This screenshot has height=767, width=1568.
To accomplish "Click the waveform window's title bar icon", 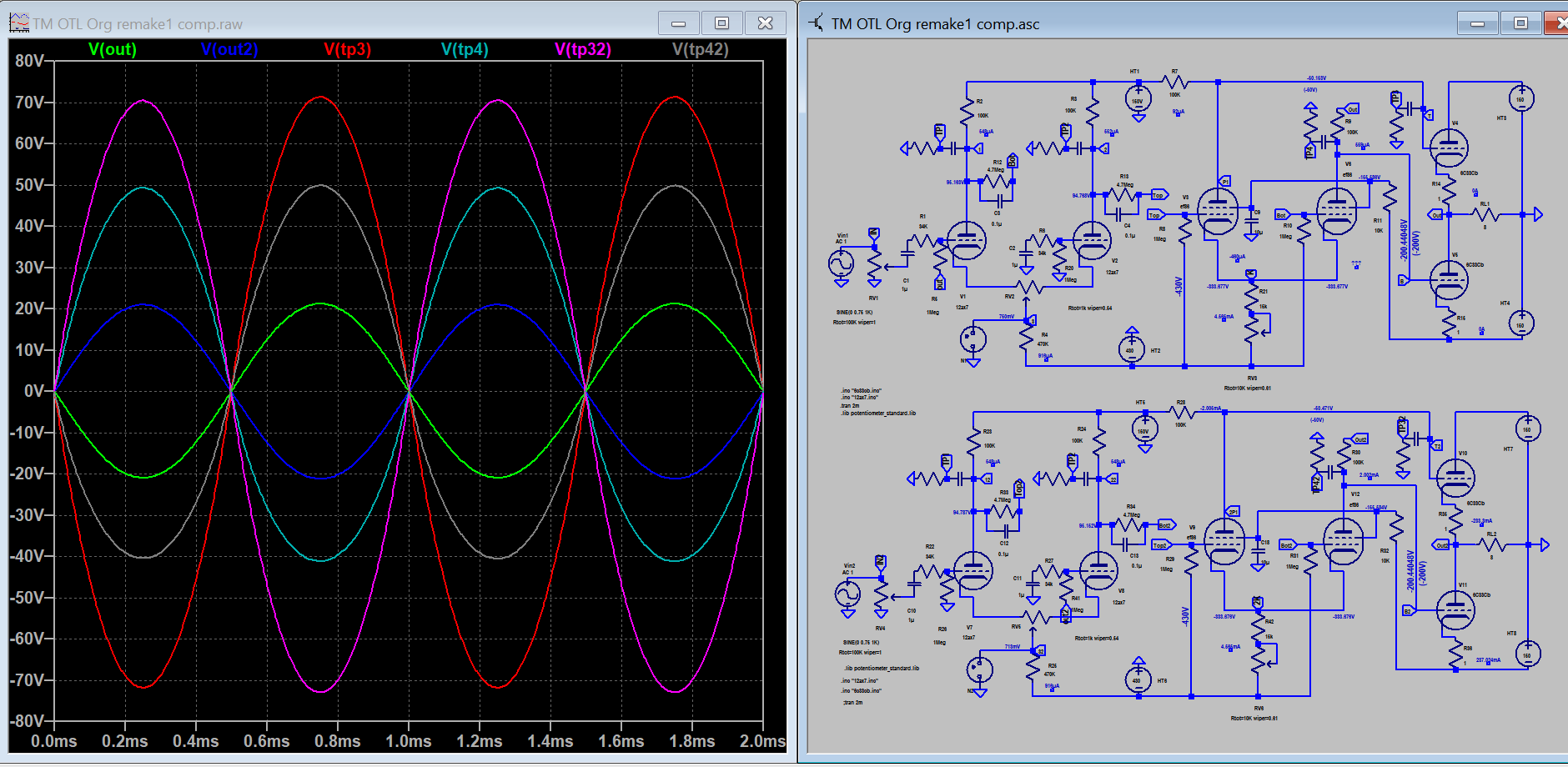I will pyautogui.click(x=18, y=23).
